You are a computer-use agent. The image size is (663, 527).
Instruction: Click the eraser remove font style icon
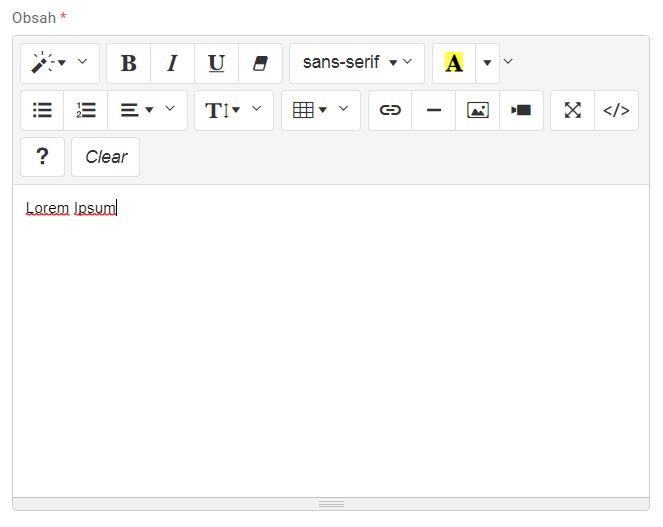click(x=260, y=63)
